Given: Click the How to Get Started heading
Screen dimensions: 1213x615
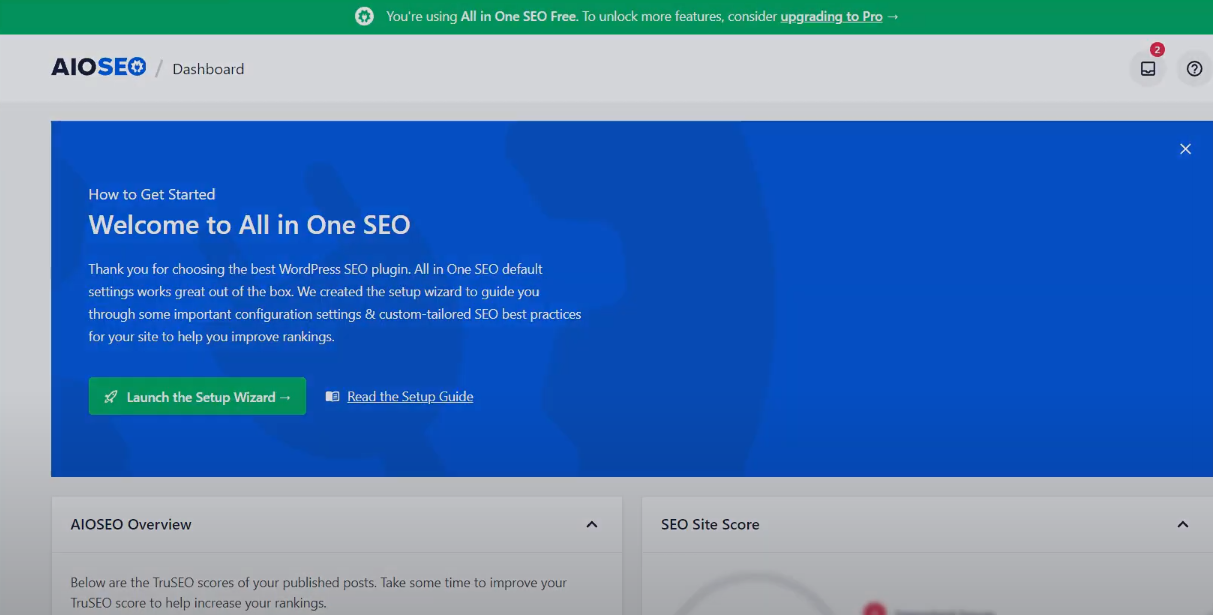Looking at the screenshot, I should pyautogui.click(x=152, y=194).
